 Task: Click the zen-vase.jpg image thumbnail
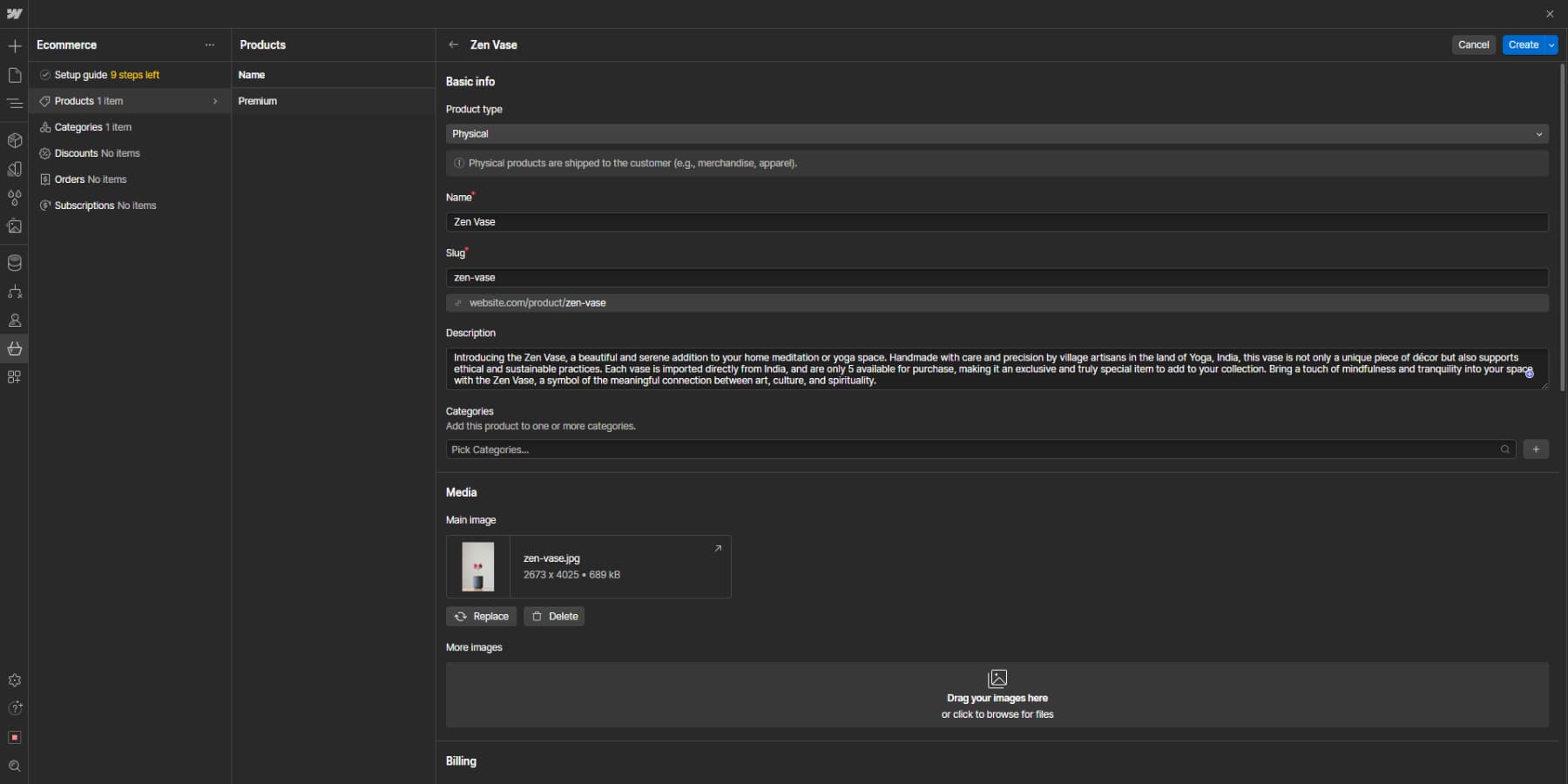[x=477, y=566]
